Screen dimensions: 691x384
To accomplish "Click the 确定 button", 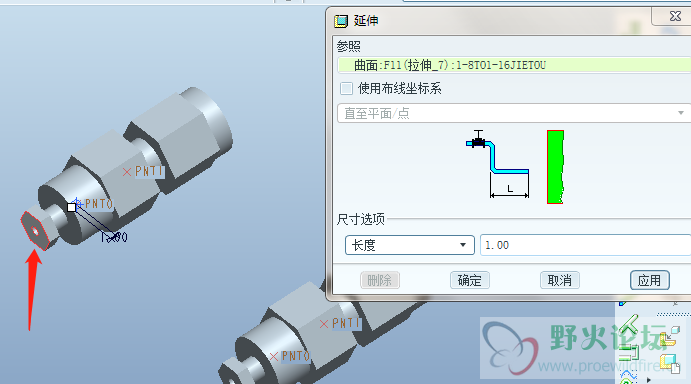I will [470, 280].
